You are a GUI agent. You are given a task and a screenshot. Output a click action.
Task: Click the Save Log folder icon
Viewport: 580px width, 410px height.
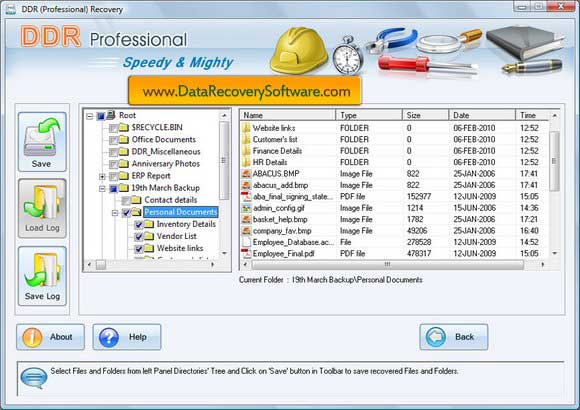pos(42,271)
